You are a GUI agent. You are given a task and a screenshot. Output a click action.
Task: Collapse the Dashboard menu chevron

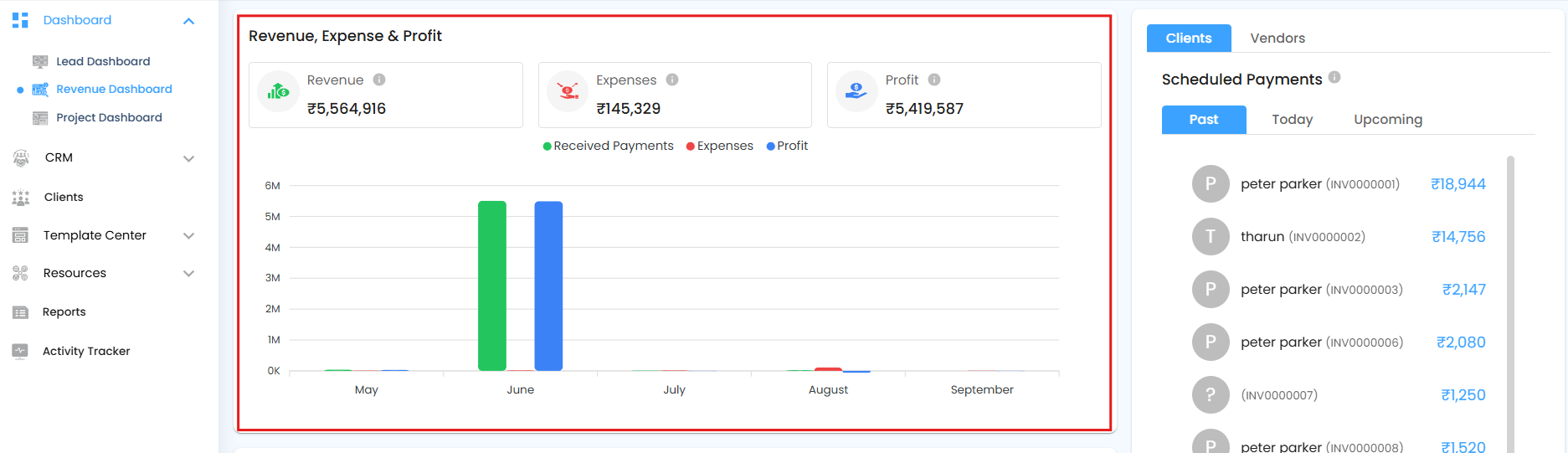189,21
